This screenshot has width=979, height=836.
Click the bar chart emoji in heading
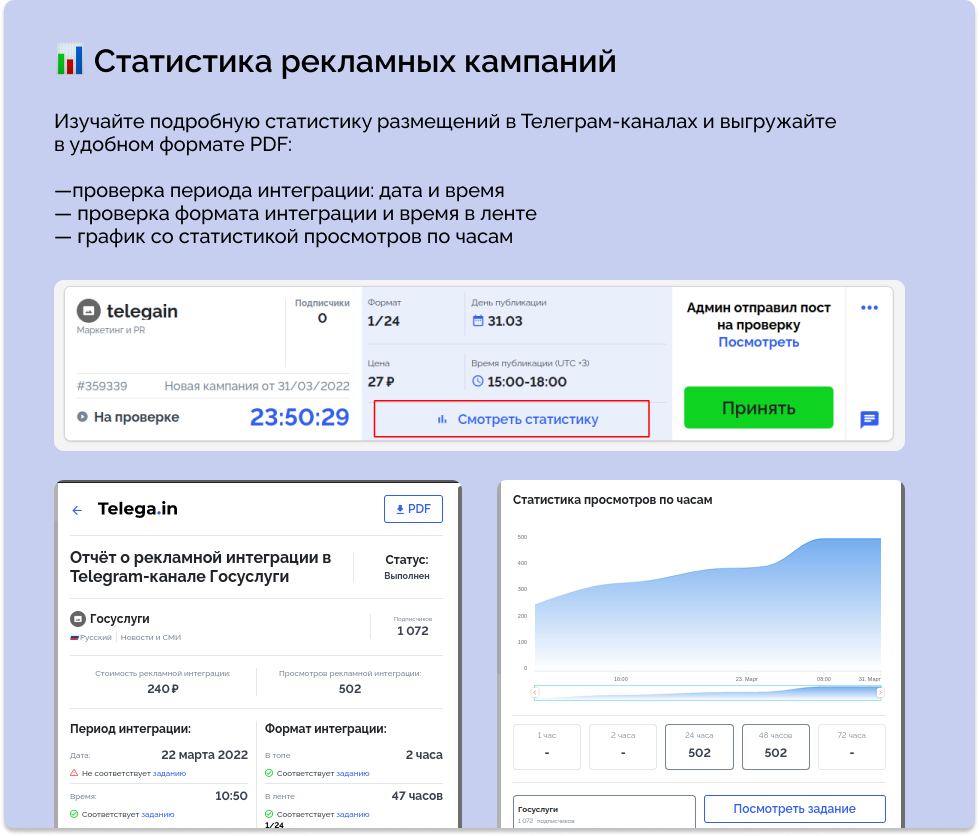click(x=70, y=59)
